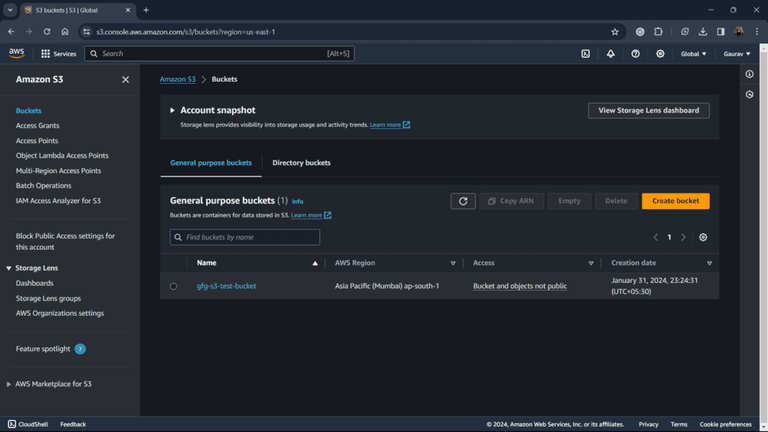The height and width of the screenshot is (432, 768).
Task: Open Block Public Access settings for this account
Action: coord(65,241)
